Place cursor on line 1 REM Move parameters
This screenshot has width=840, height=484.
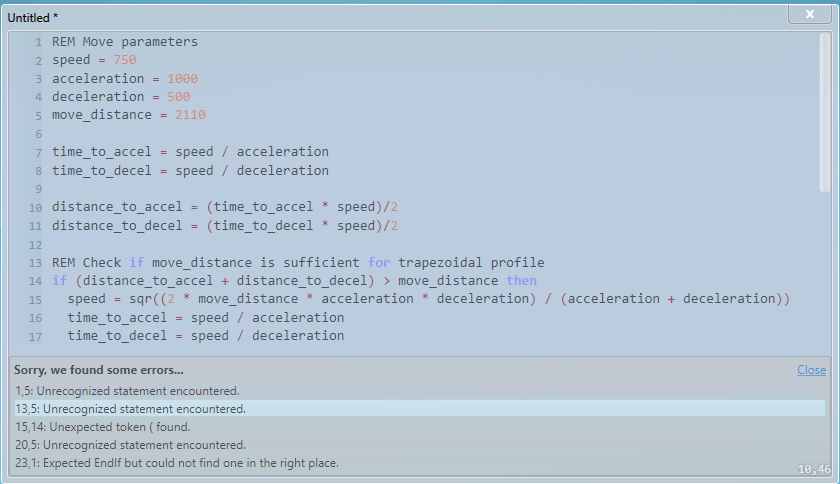tap(125, 42)
